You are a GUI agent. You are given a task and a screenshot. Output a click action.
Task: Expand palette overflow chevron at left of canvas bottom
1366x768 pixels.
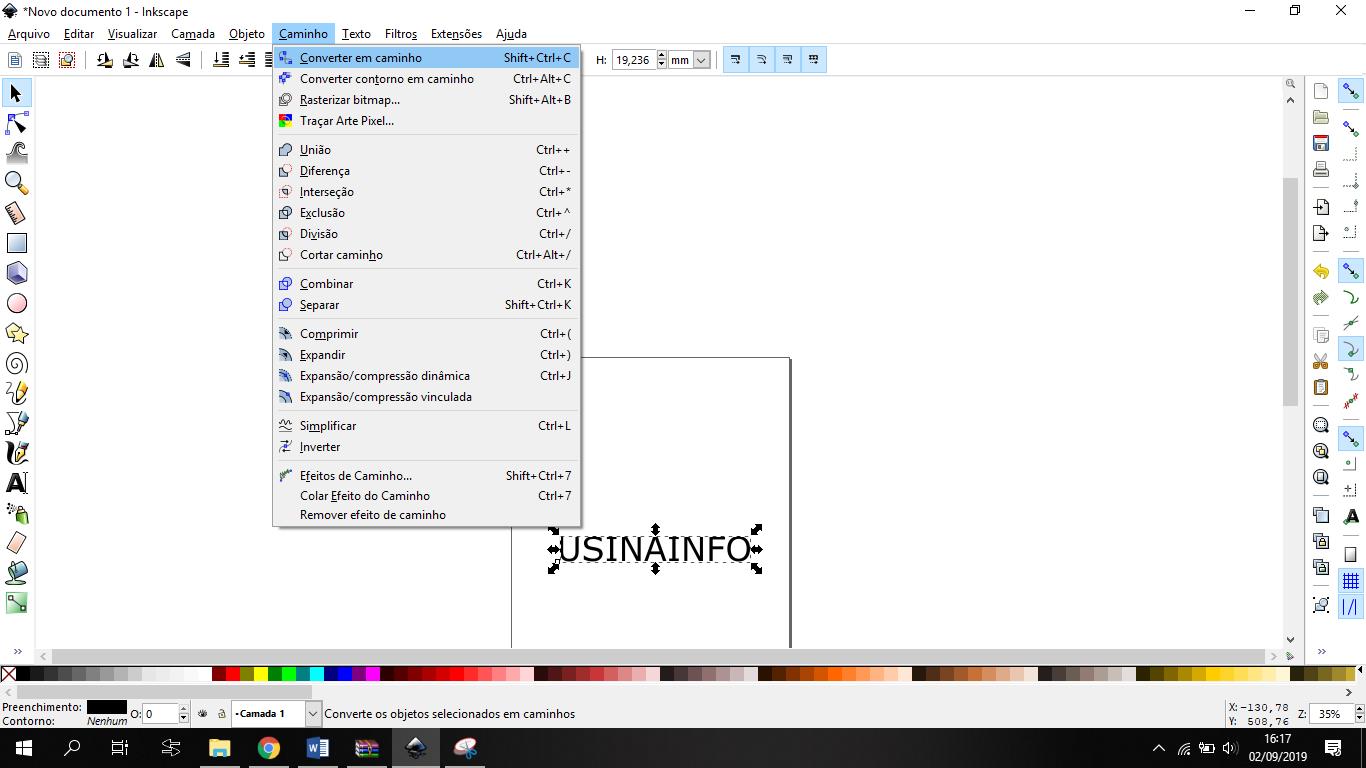(17, 651)
